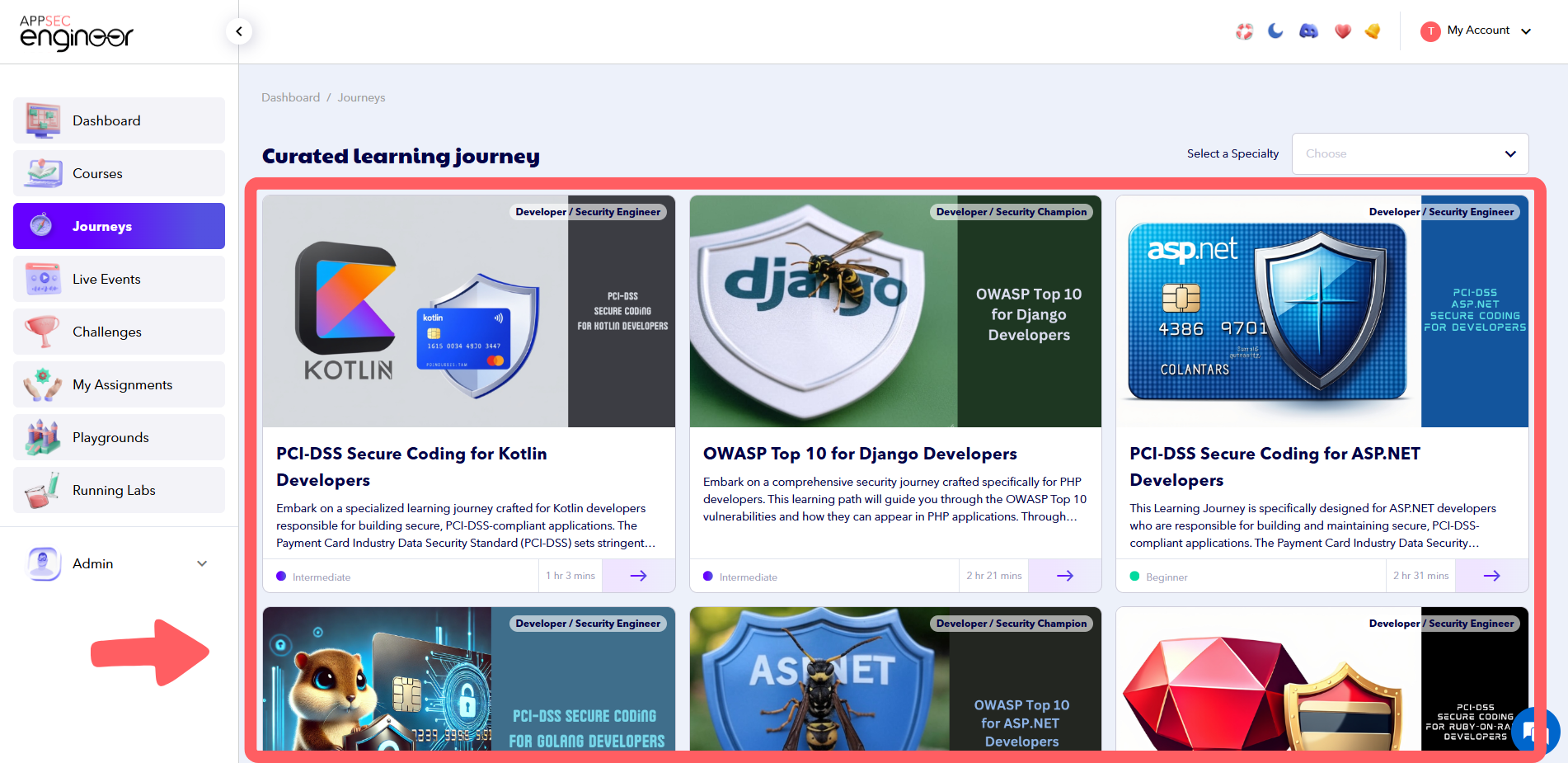Open the OWASP Top 10 Django journey arrow
The width and height of the screenshot is (1568, 763).
pyautogui.click(x=1064, y=575)
